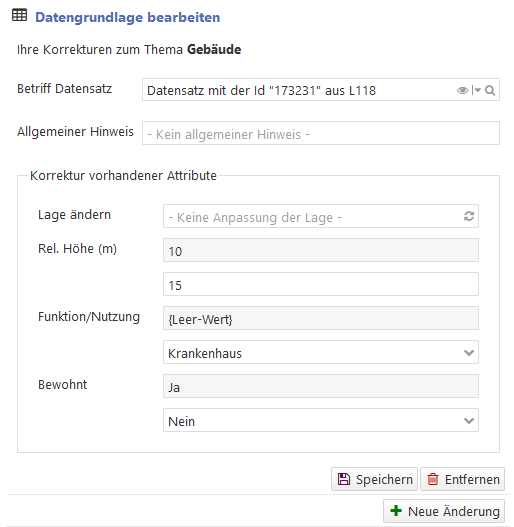Click the read-only {Leer-Wert} field
514x527 pixels.
321,318
